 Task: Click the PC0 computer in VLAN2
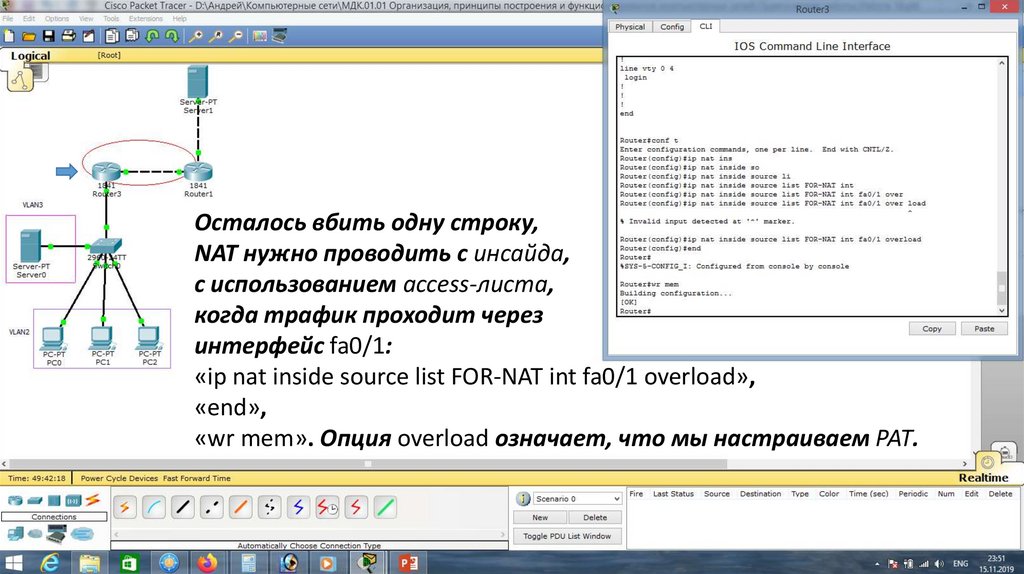(53, 338)
